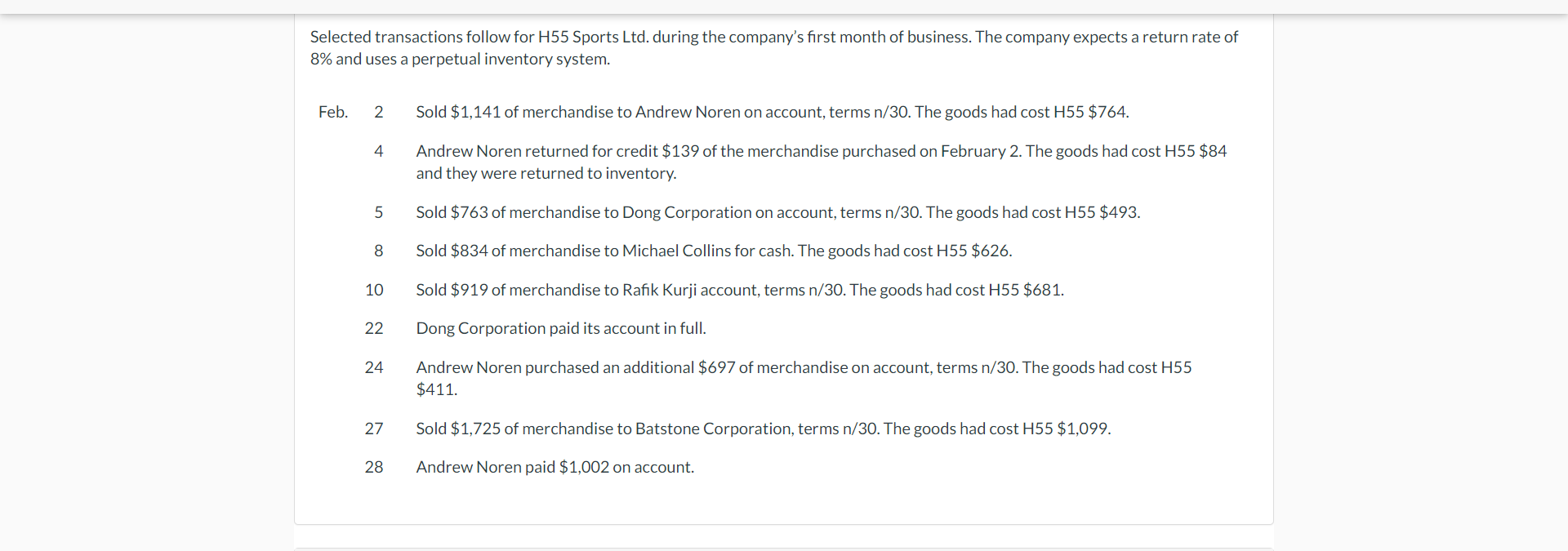Select the date number 2 row label
1568x551 pixels.
point(378,112)
